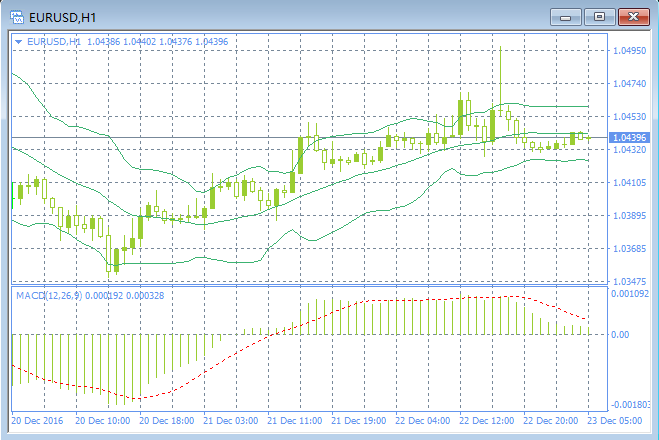Click the 1.03475 price scale value

(x=629, y=281)
